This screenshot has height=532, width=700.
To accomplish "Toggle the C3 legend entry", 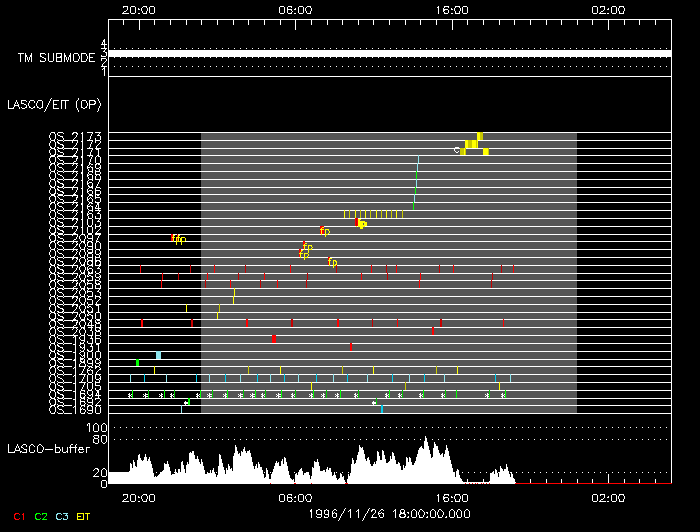I will coord(62,516).
